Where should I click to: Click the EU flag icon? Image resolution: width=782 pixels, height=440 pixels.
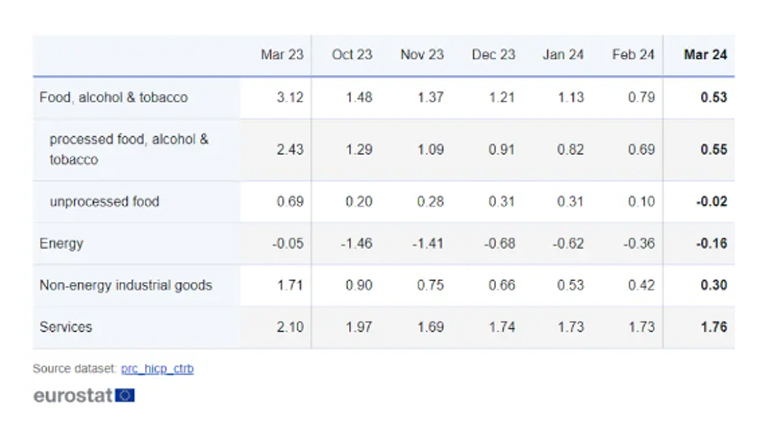pos(125,395)
